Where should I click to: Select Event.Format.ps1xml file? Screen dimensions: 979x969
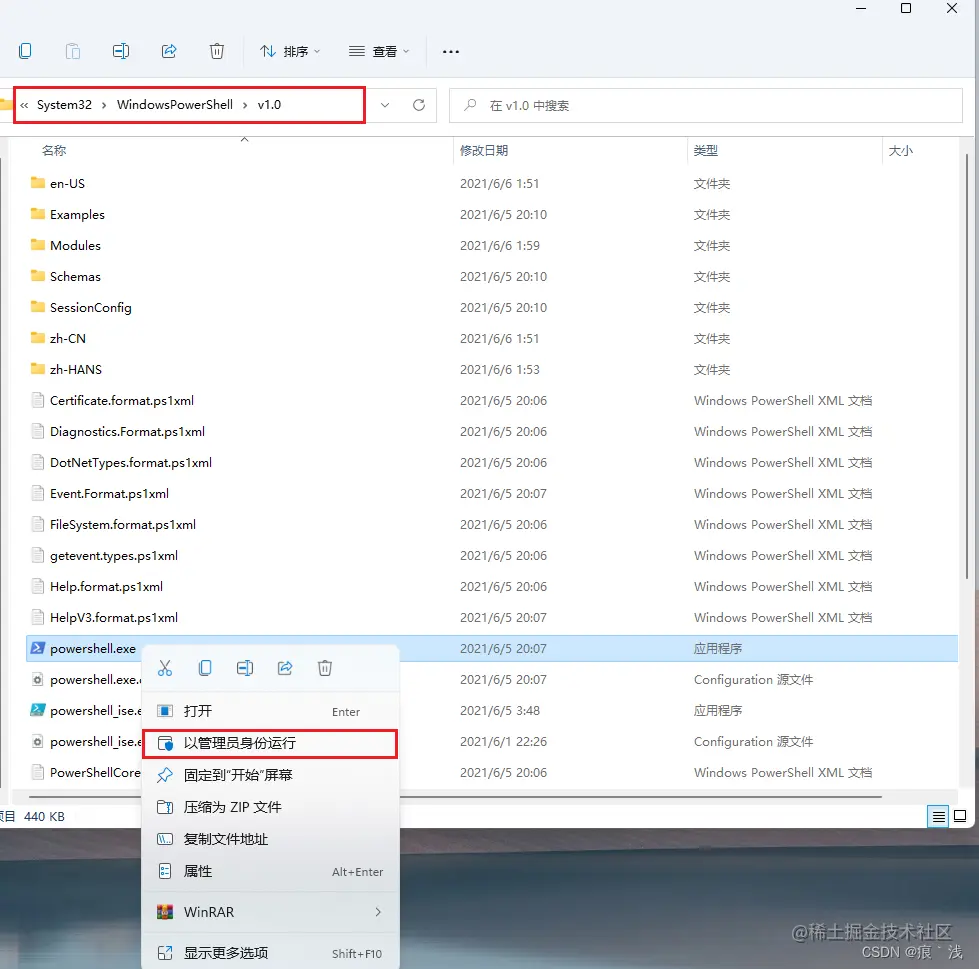point(109,494)
